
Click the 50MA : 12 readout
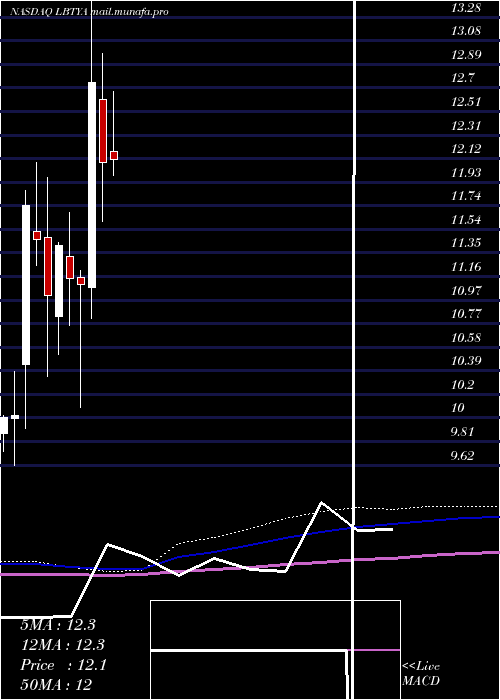(x=56, y=685)
